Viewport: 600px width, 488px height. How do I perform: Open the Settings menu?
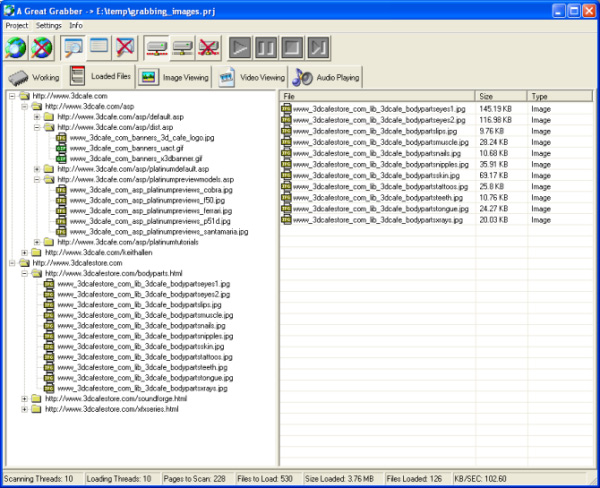(47, 24)
